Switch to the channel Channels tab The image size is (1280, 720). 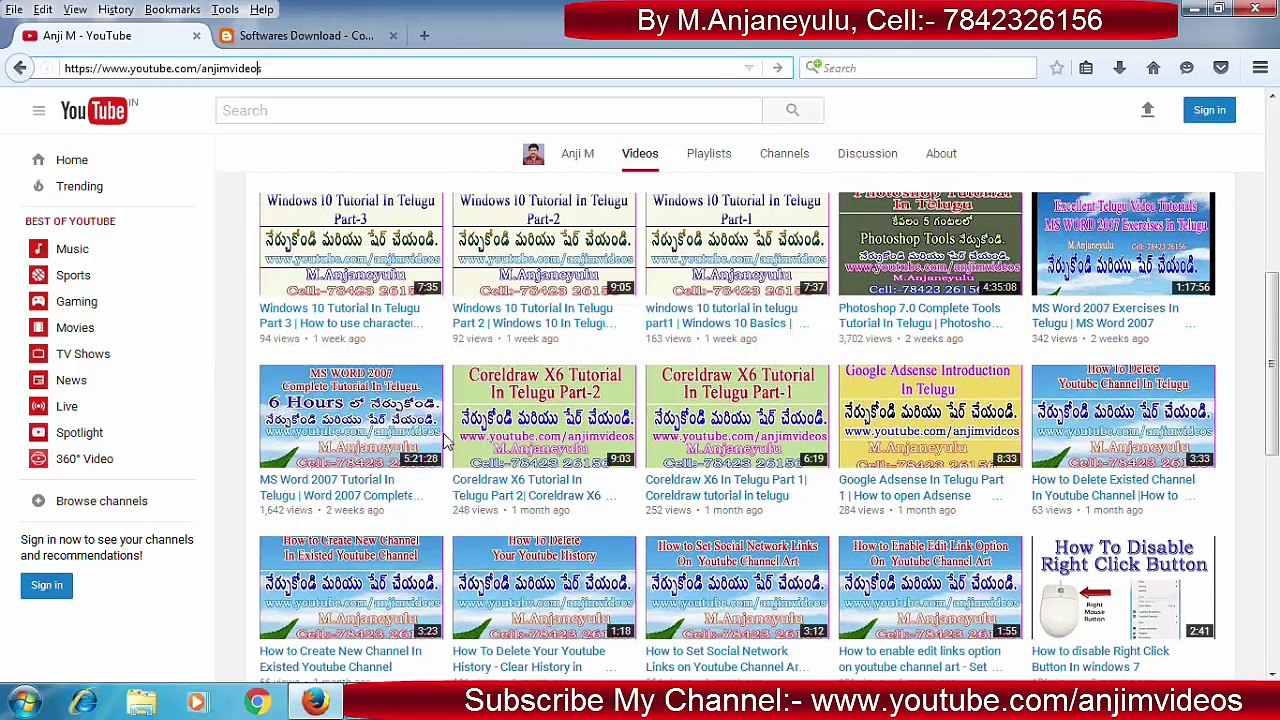pos(784,154)
